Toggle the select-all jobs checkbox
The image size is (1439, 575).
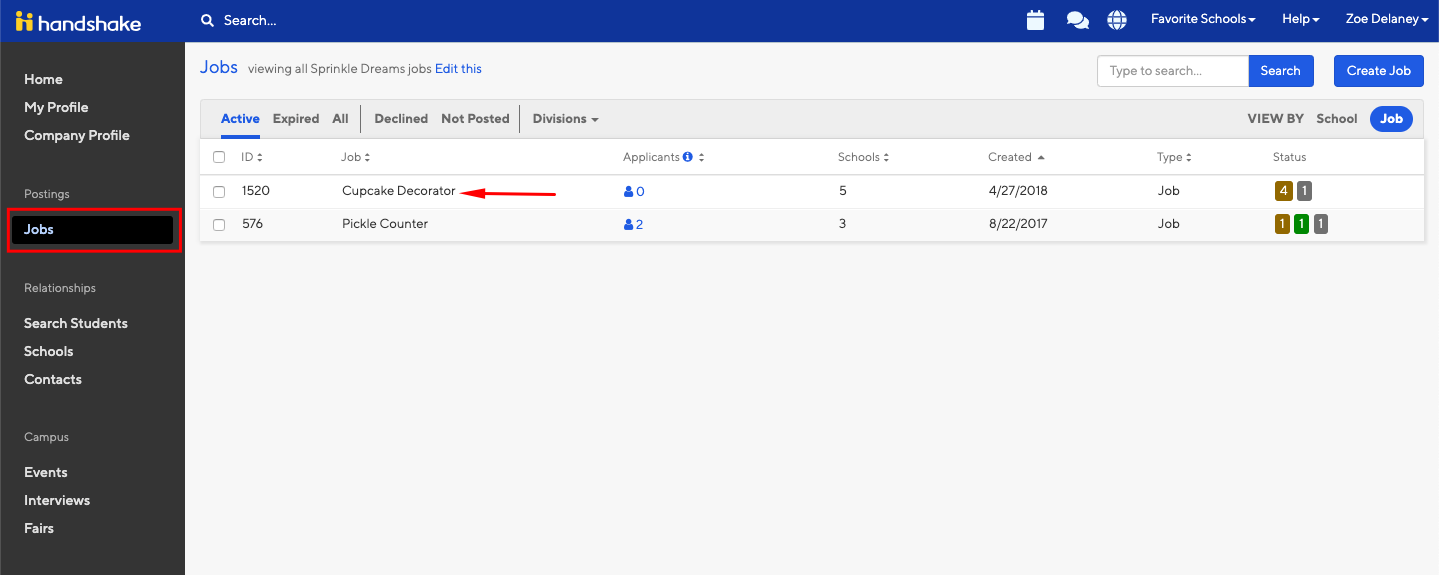(219, 157)
